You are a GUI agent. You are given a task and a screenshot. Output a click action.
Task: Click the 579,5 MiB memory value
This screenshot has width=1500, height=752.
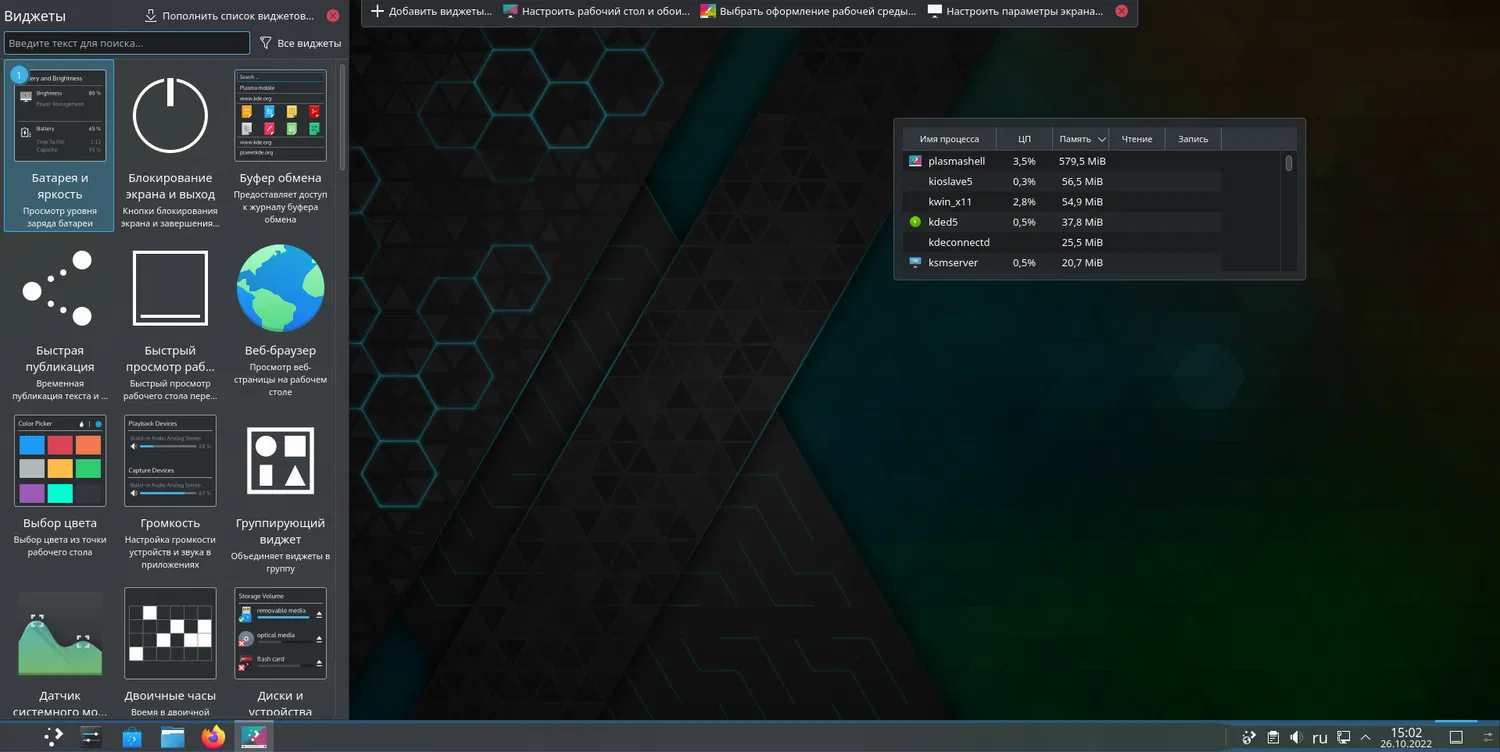(1082, 161)
